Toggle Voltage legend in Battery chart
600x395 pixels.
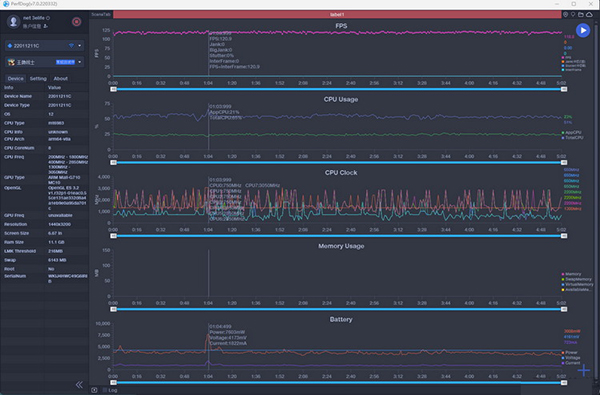coord(572,357)
